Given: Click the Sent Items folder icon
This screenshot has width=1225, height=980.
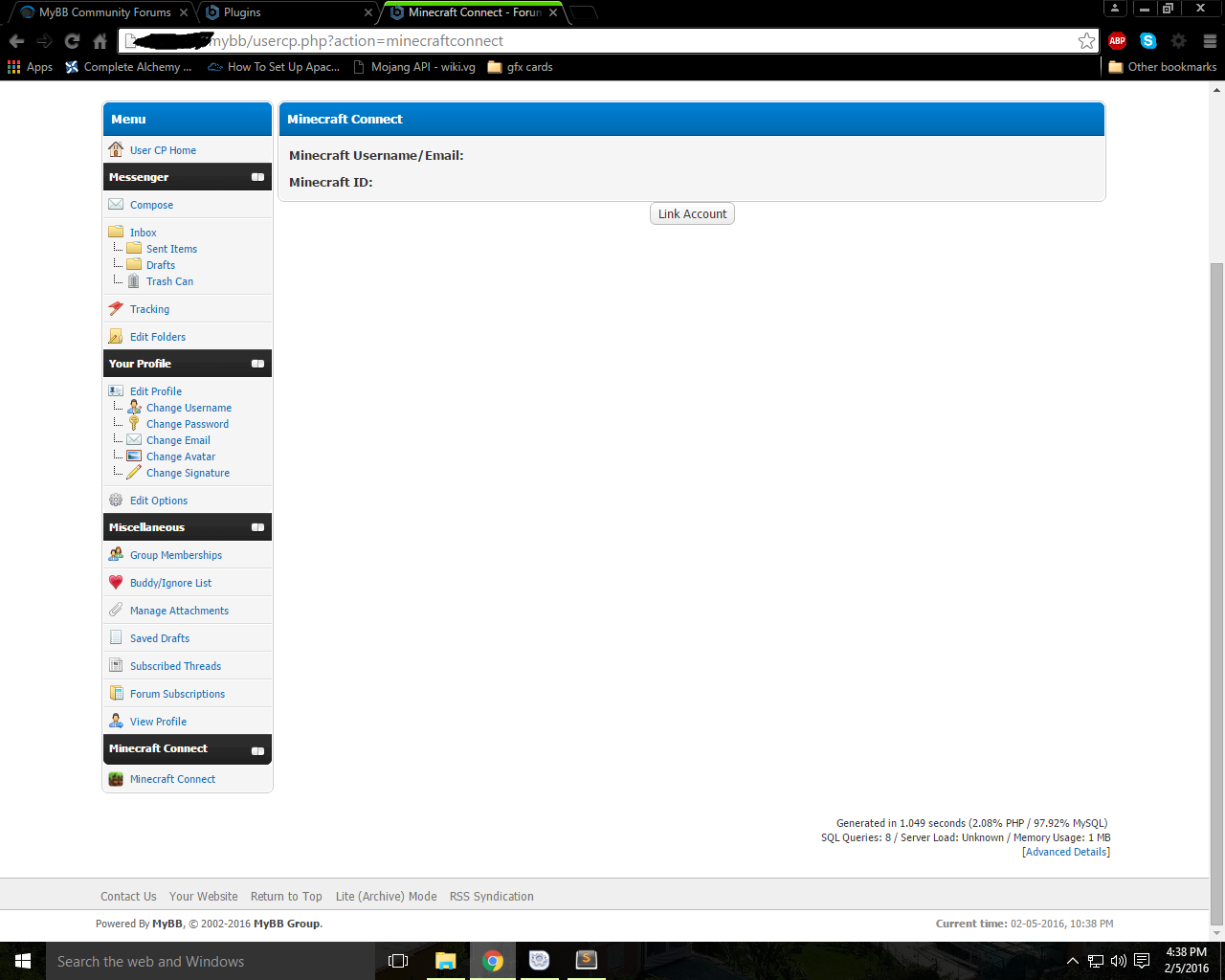Looking at the screenshot, I should pyautogui.click(x=134, y=248).
